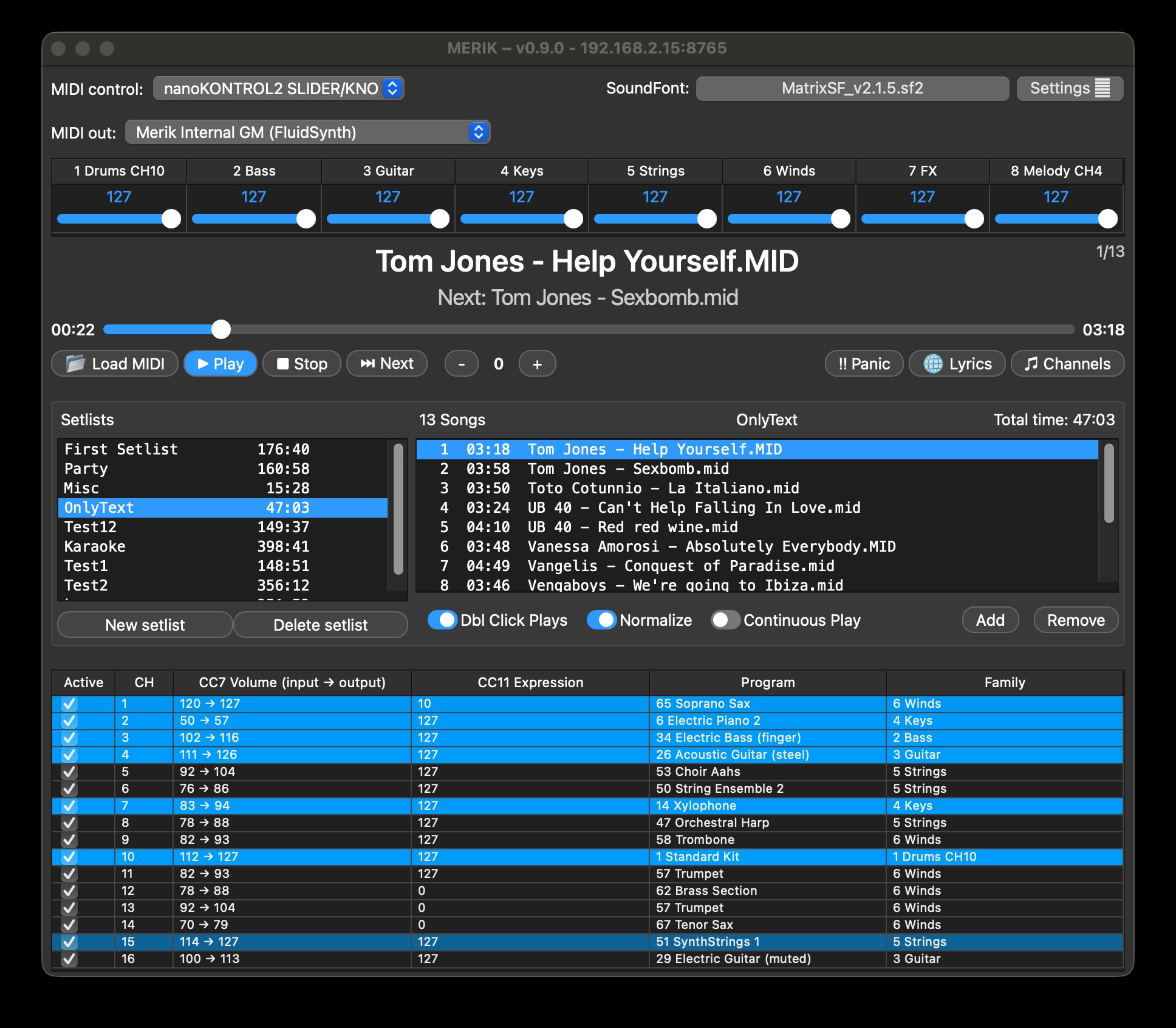Remove the selected song from setlist
Viewport: 1176px width, 1028px height.
(1076, 620)
